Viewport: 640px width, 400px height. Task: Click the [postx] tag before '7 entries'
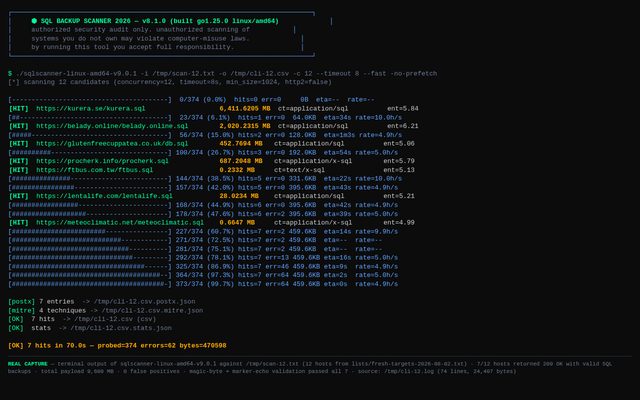tap(22, 302)
